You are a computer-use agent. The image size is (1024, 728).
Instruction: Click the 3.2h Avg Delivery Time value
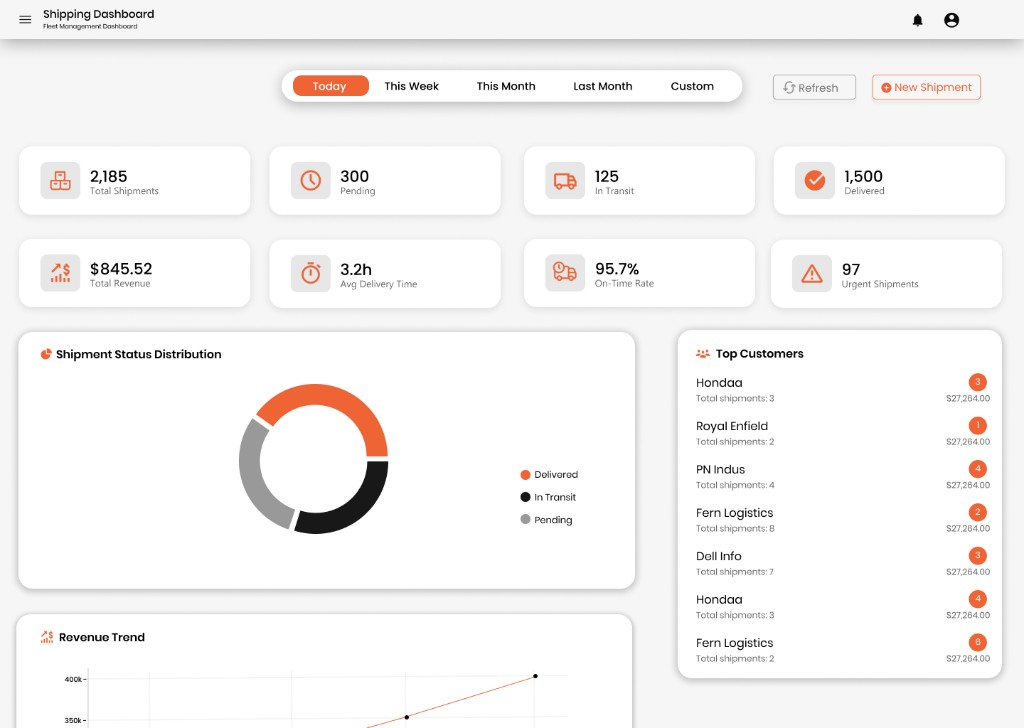[x=356, y=270]
